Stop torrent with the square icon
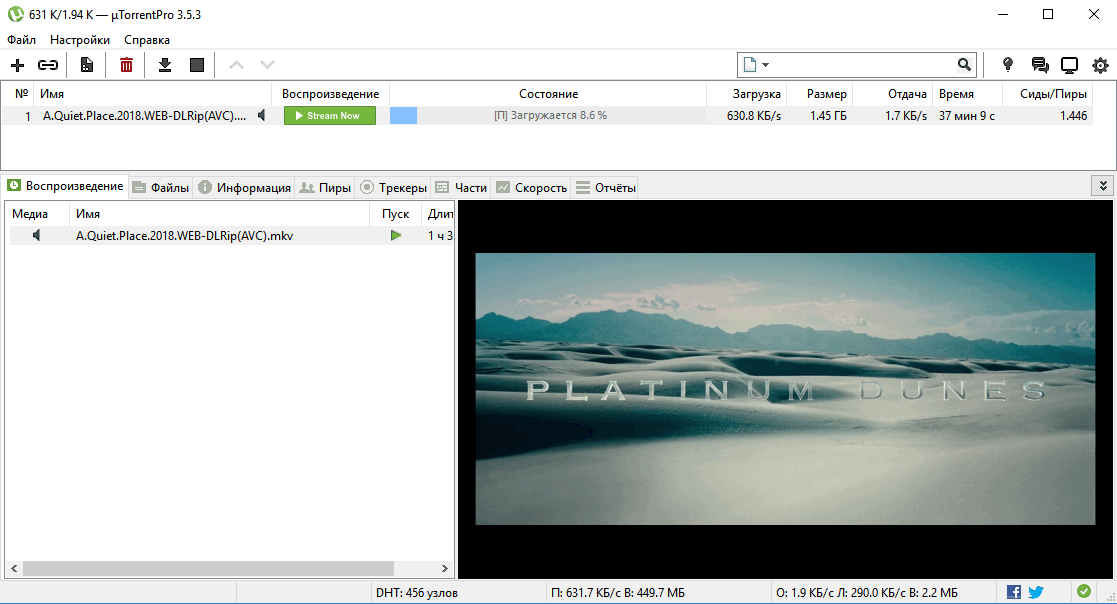Screen dimensions: 1117x604 (x=197, y=66)
